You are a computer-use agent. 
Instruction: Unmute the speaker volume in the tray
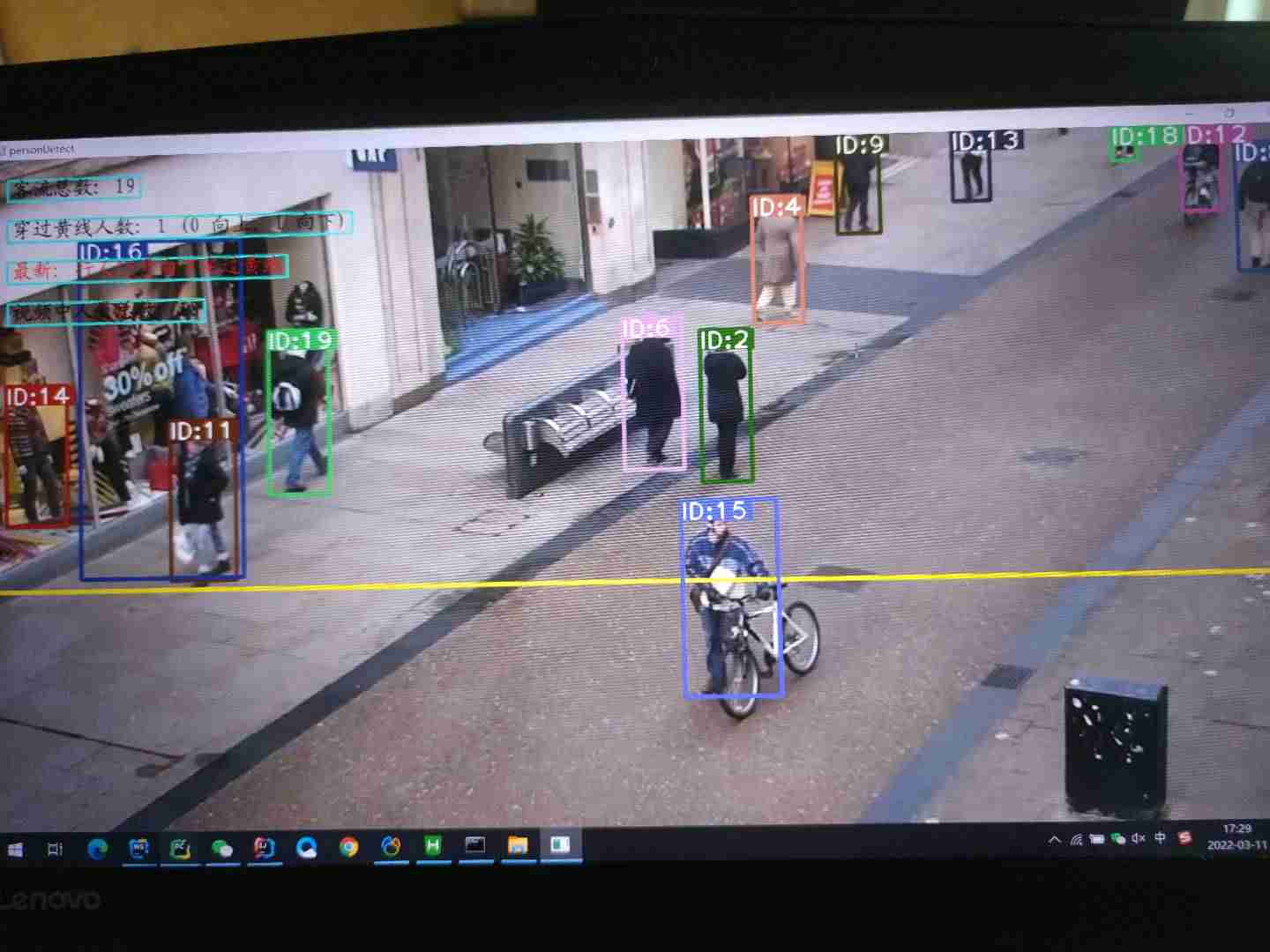pos(1139,838)
